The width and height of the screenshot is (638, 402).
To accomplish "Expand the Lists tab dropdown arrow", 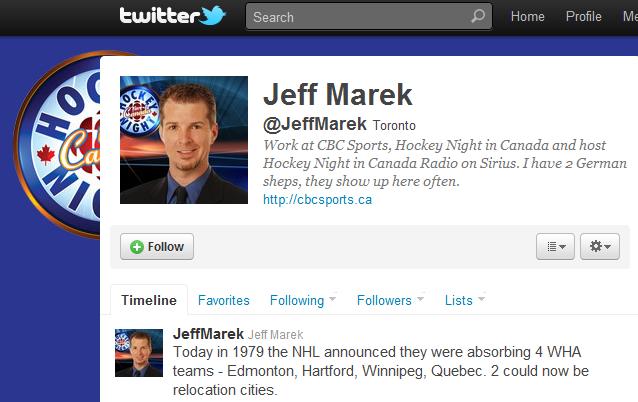I will [x=481, y=299].
